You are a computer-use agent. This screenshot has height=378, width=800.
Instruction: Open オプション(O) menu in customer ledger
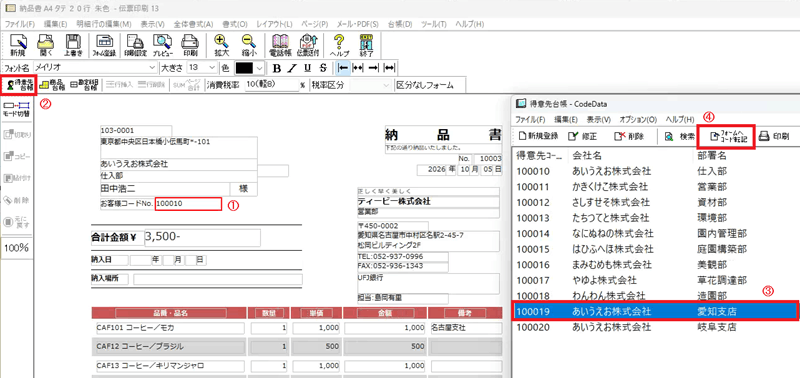click(638, 119)
